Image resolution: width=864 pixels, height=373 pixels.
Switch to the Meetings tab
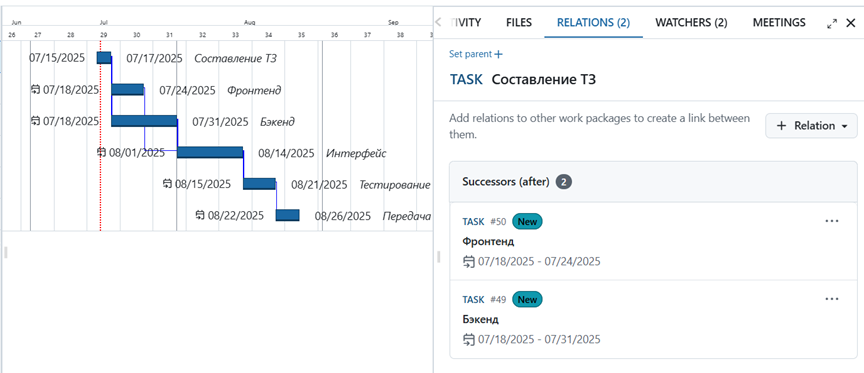[x=779, y=23]
